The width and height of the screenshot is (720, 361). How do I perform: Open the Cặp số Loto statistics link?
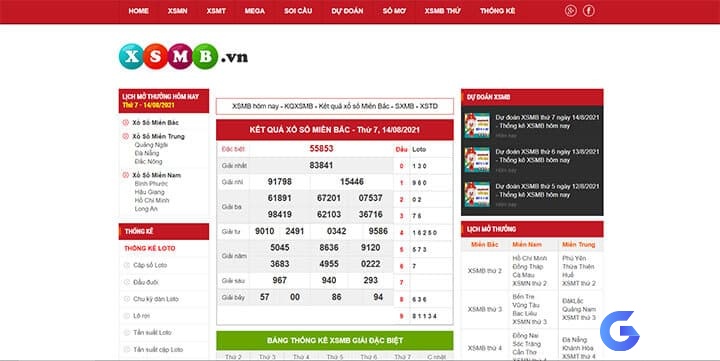(x=150, y=265)
